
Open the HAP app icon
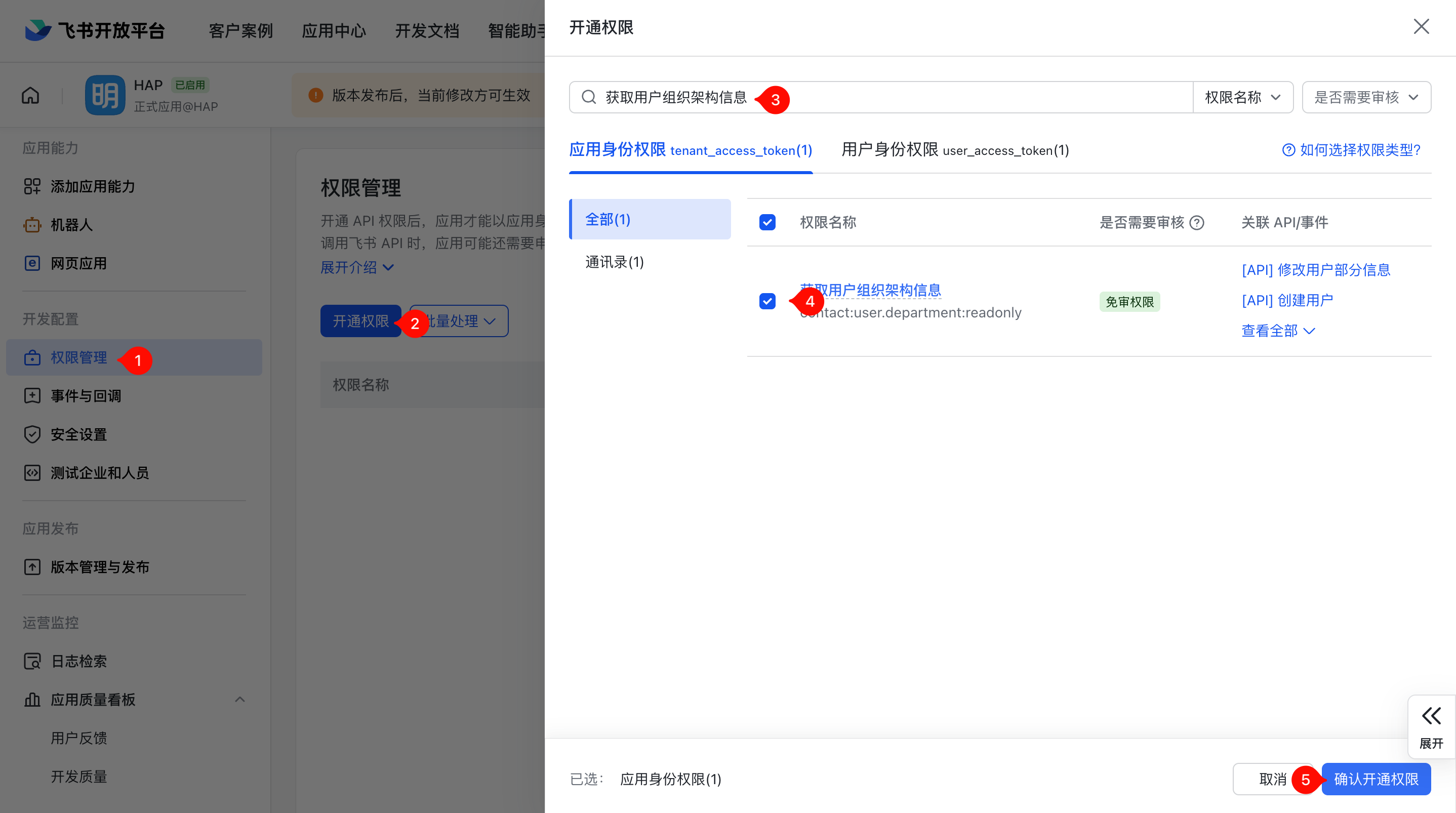pos(105,96)
